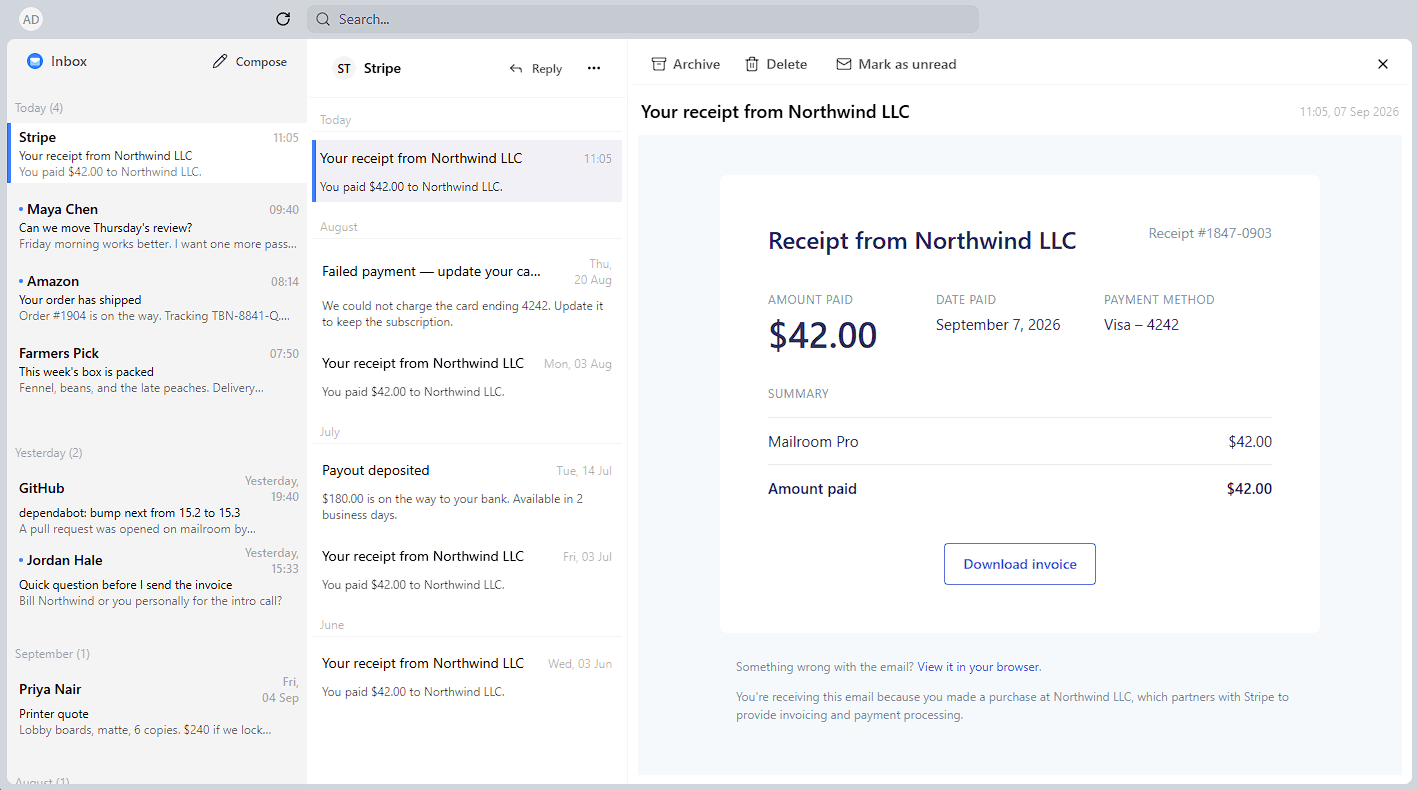The width and height of the screenshot is (1418, 790).
Task: Open Maya Chen's email about Thursday's review
Action: 158,225
